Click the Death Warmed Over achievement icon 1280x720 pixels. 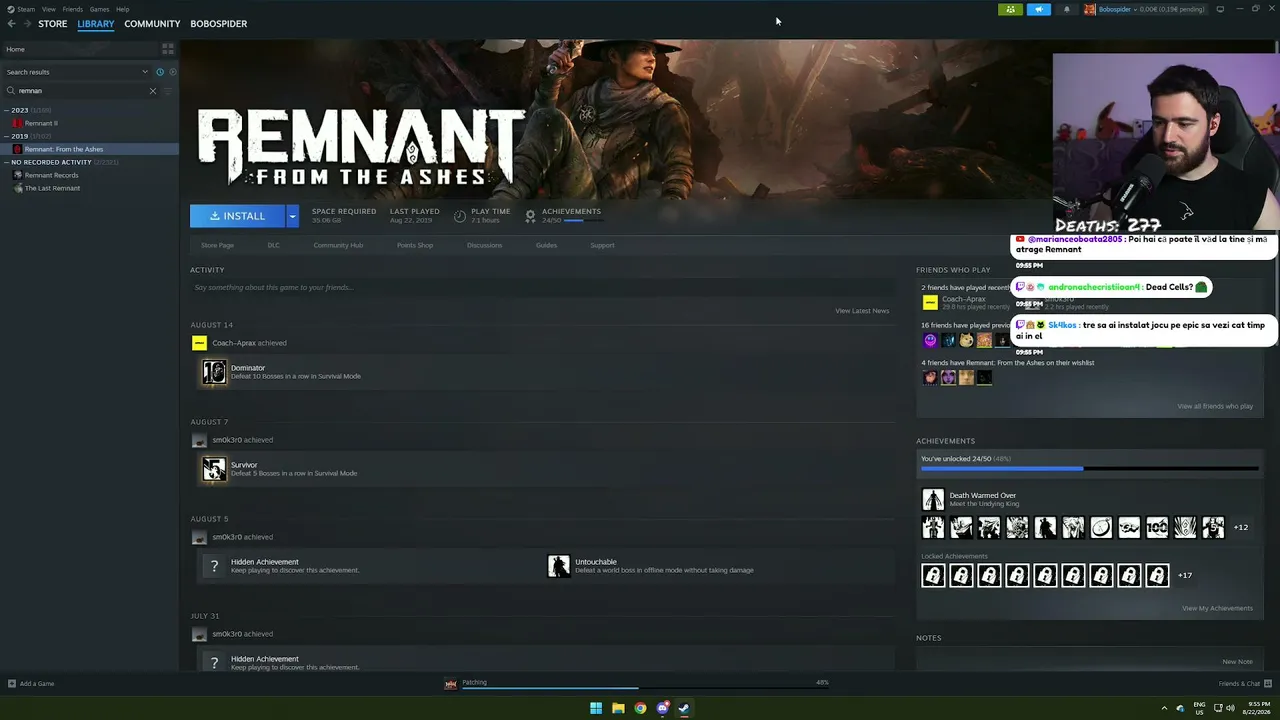point(933,499)
